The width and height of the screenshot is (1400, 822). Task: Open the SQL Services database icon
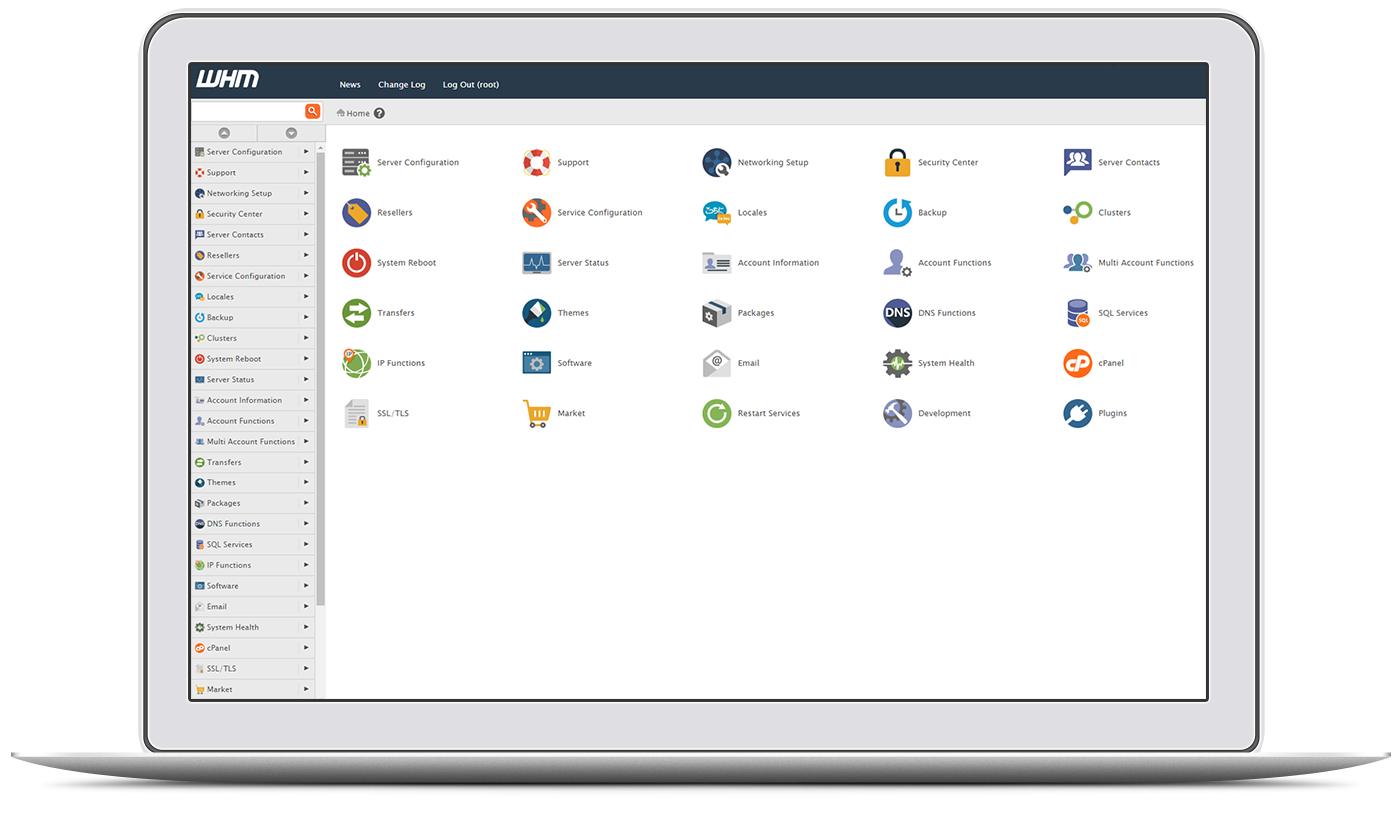coord(1077,313)
